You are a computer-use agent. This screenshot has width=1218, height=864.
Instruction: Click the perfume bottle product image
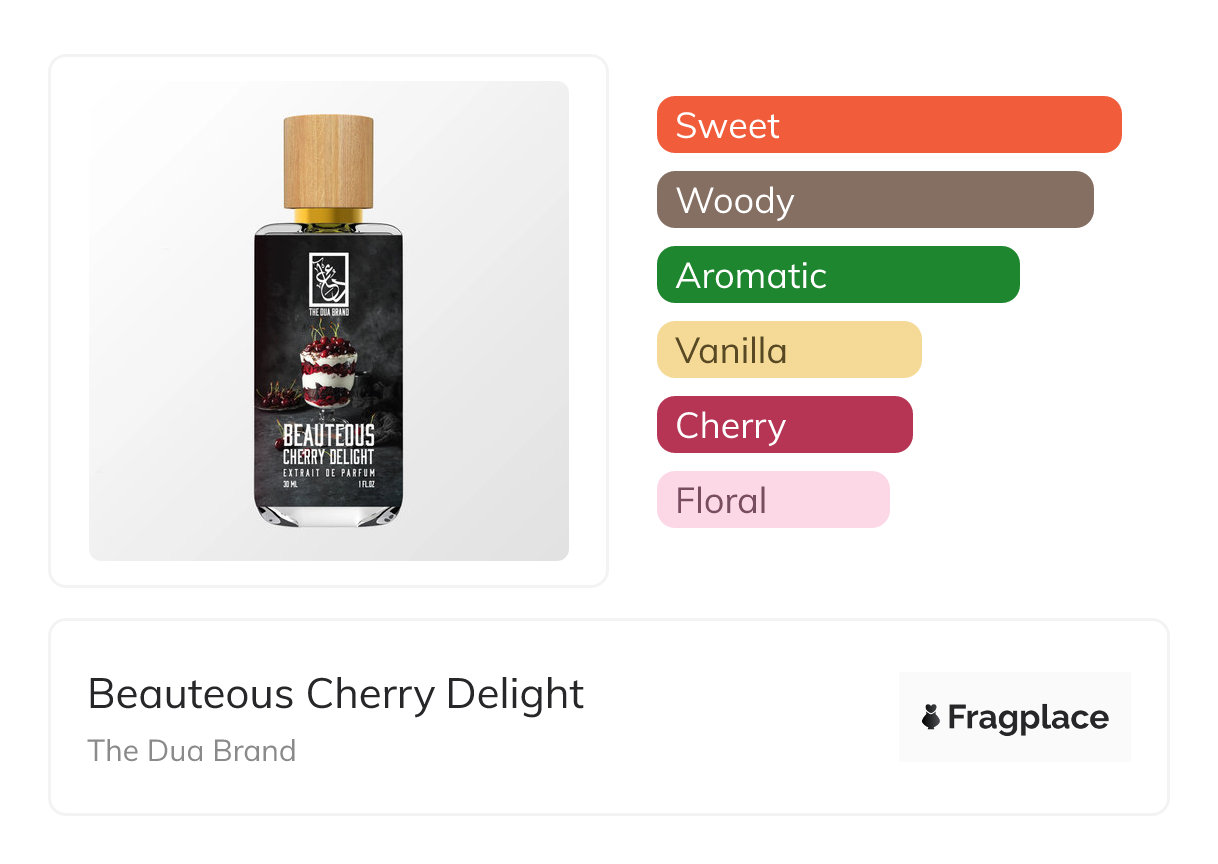(x=329, y=321)
